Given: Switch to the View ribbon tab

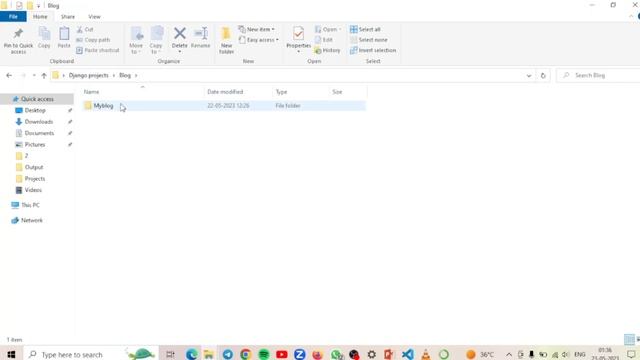Looking at the screenshot, I should tap(94, 17).
